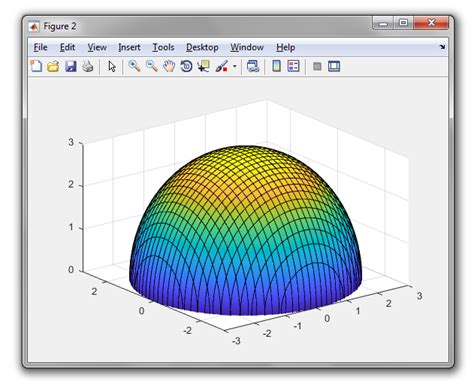Click the Link Plot toolbar icon

pos(253,66)
